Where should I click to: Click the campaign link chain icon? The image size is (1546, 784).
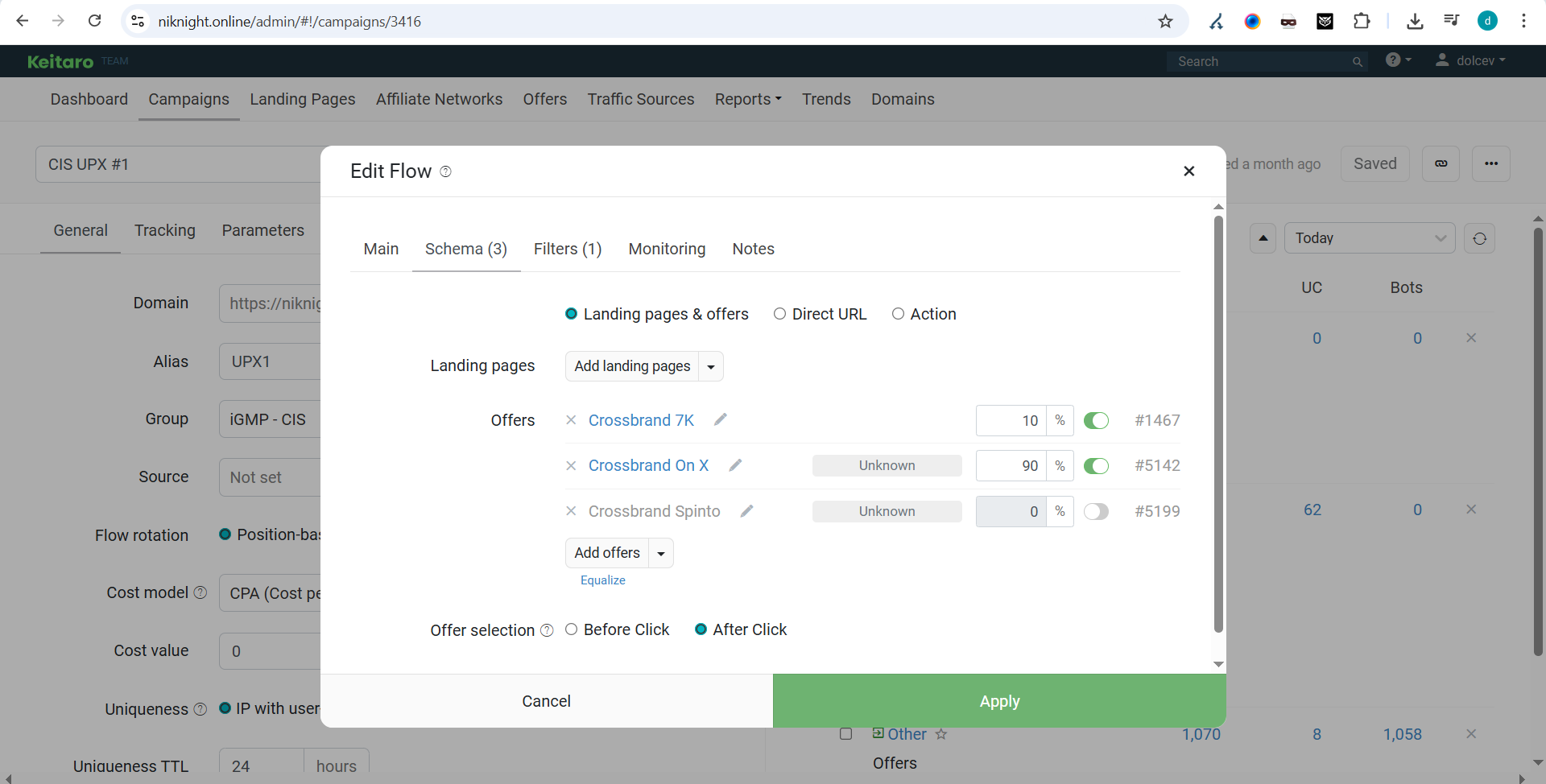(x=1441, y=163)
